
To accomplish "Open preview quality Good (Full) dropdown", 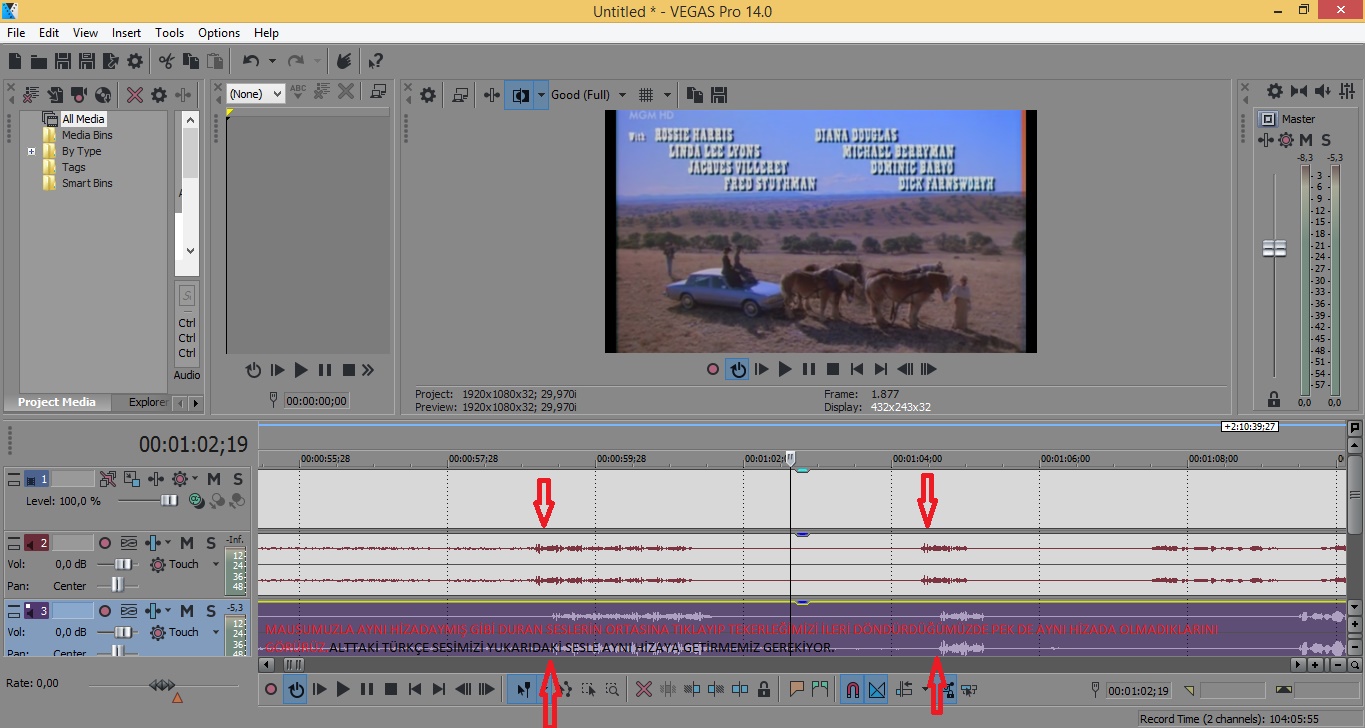I will pyautogui.click(x=622, y=95).
